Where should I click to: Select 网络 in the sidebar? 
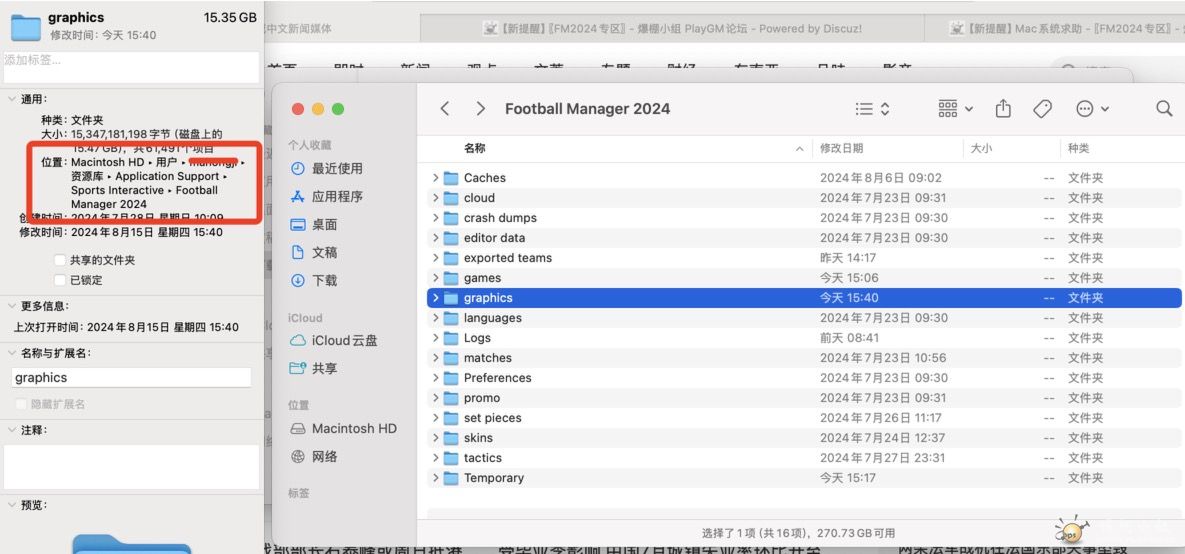click(x=314, y=456)
